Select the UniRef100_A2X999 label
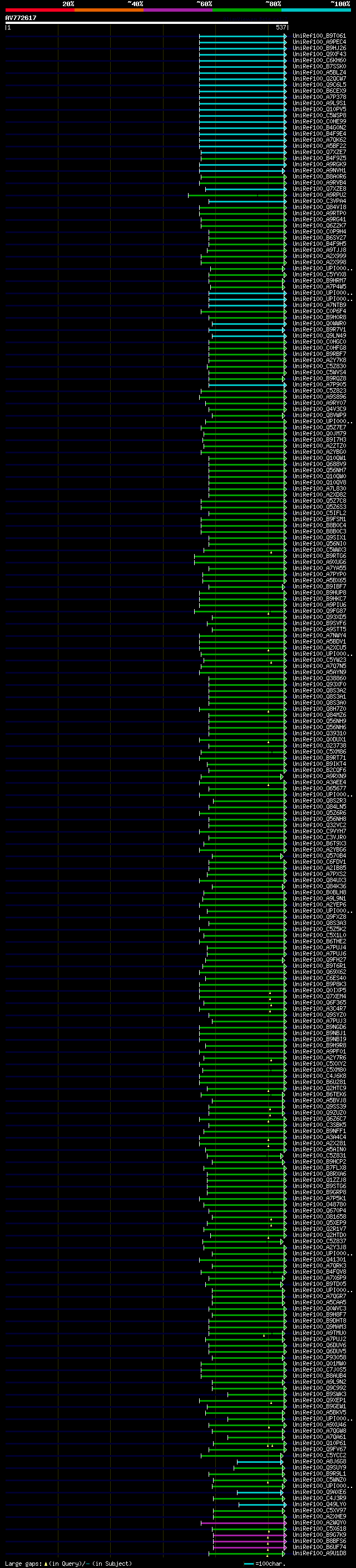 click(x=319, y=256)
